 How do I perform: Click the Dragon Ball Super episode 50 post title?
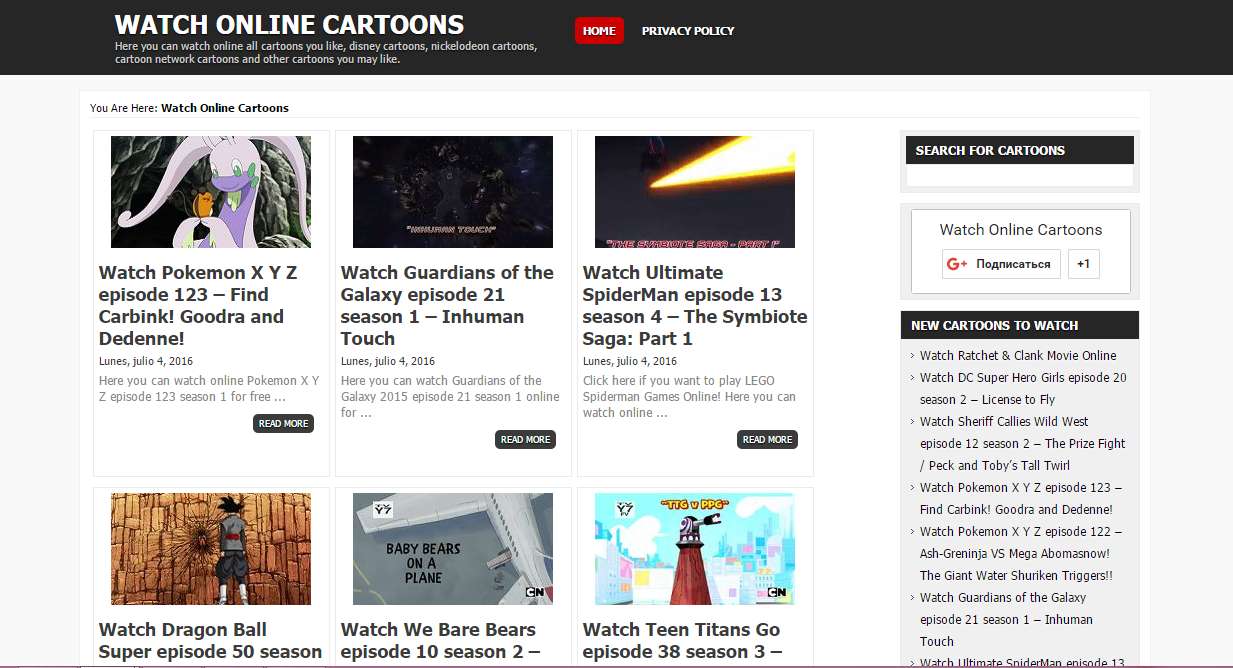[210, 641]
